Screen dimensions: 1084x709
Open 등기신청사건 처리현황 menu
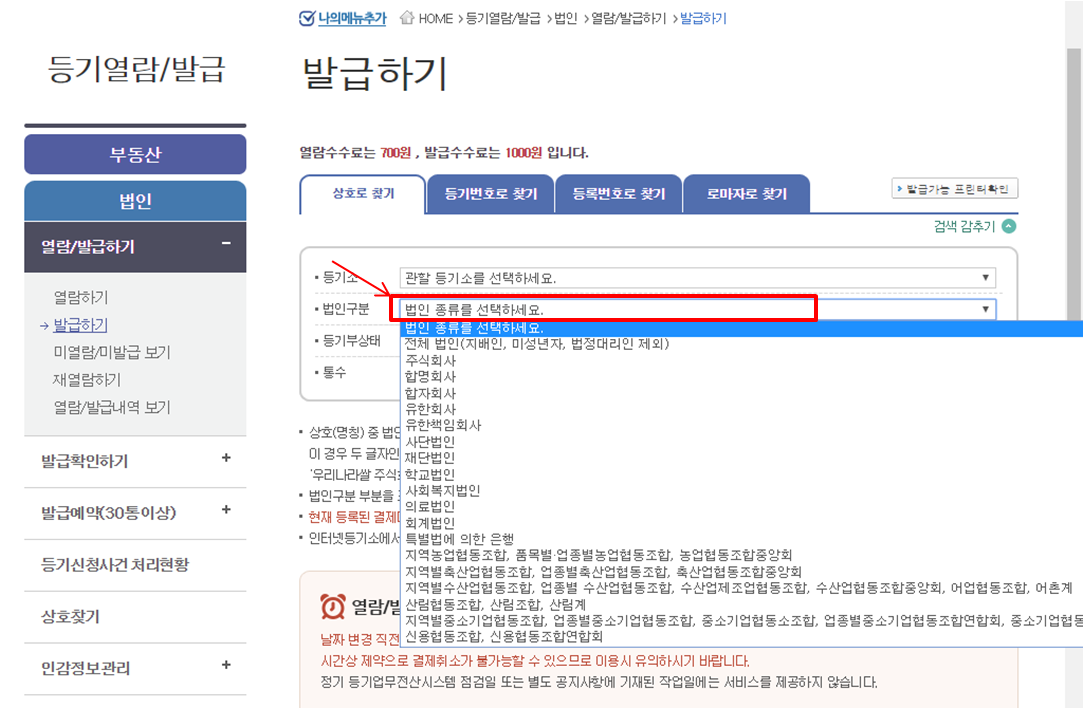(115, 565)
